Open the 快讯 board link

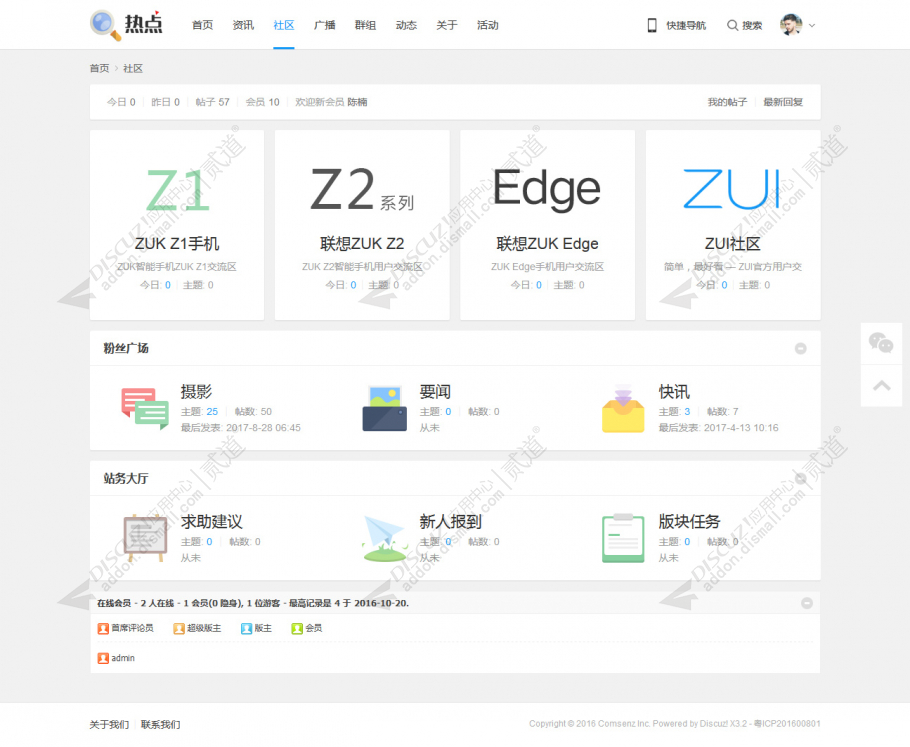674,392
